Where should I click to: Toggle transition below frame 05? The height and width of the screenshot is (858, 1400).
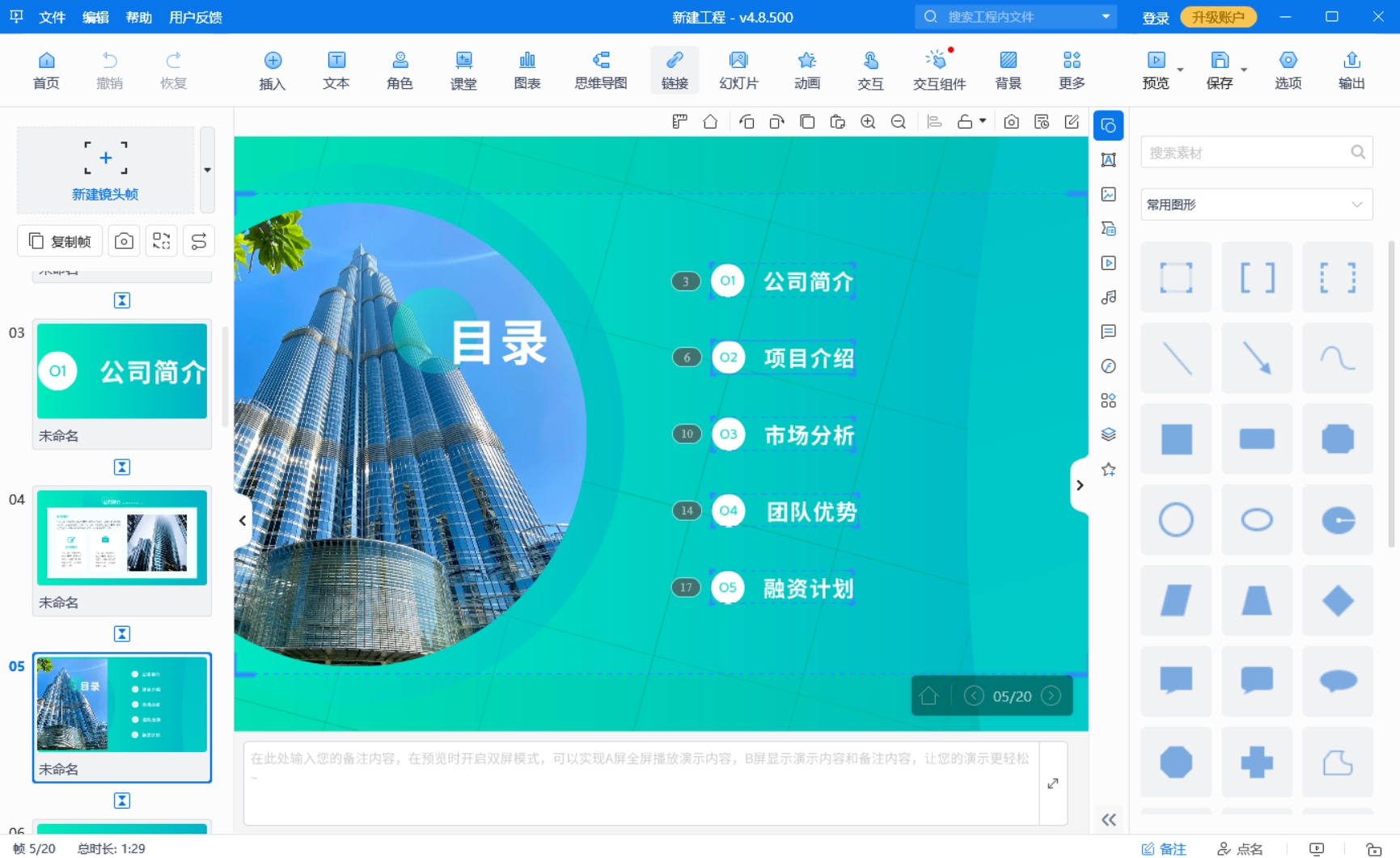point(122,801)
